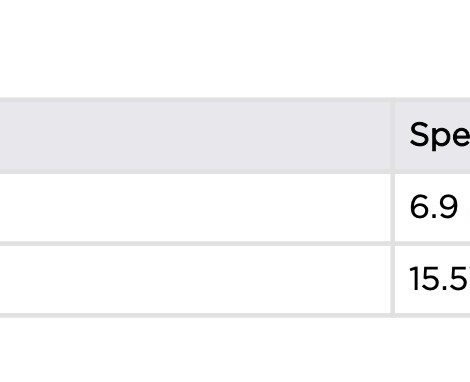Click the bottom border of the table
The width and height of the screenshot is (470, 382).
235,315
